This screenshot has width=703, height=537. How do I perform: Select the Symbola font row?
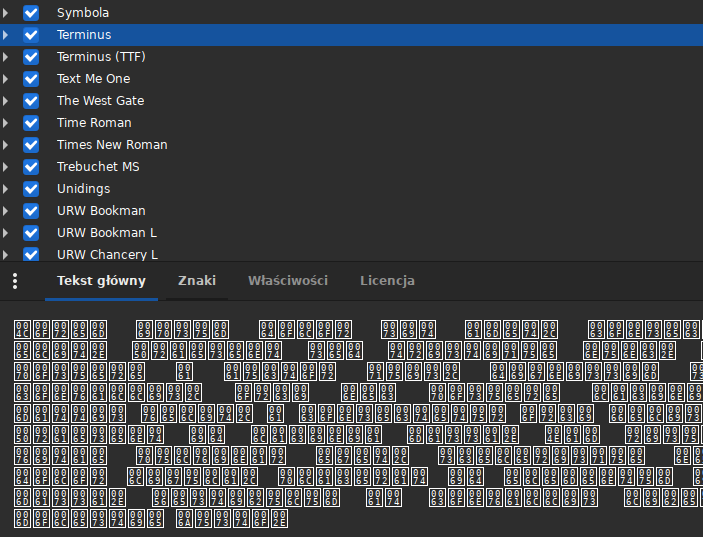point(352,13)
